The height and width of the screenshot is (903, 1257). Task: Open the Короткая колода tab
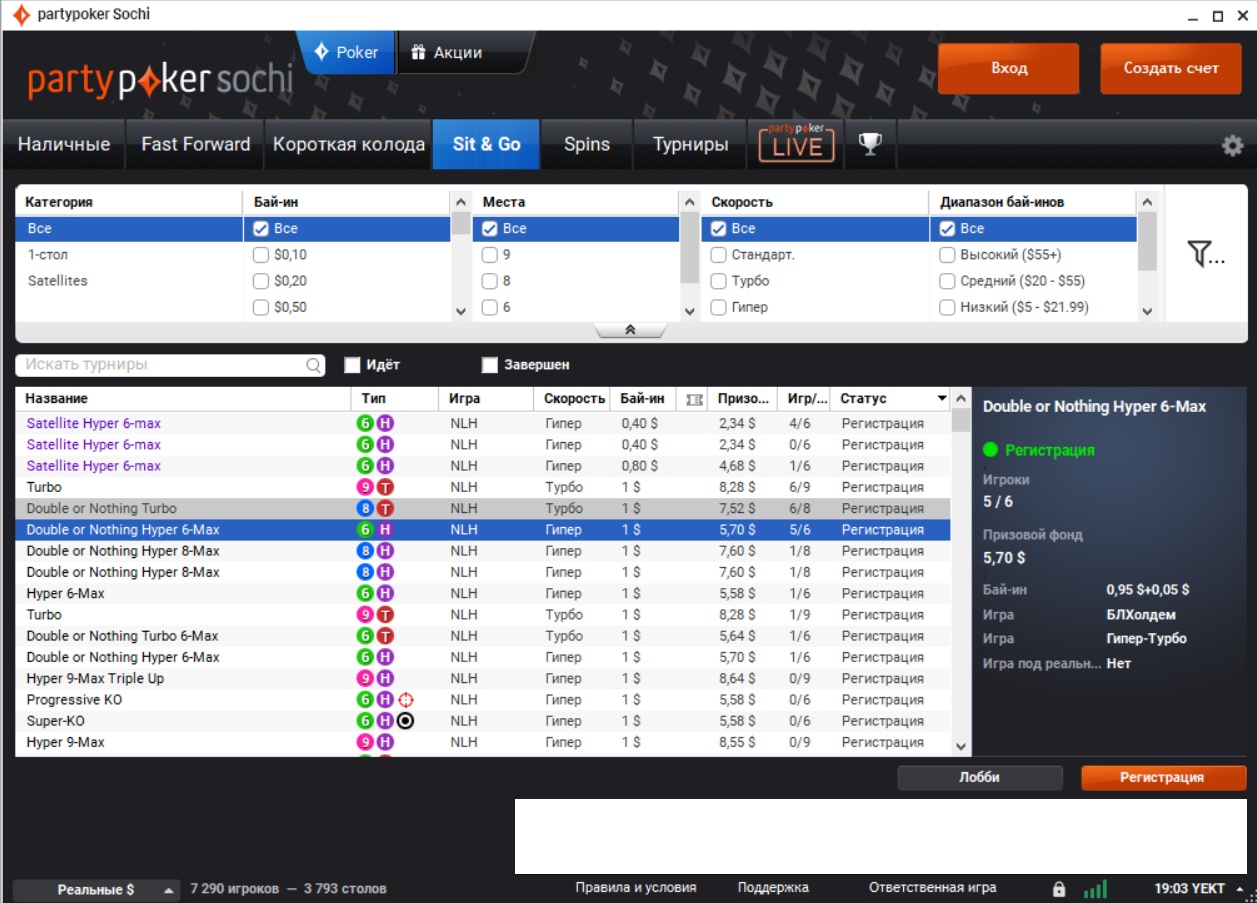tap(349, 144)
